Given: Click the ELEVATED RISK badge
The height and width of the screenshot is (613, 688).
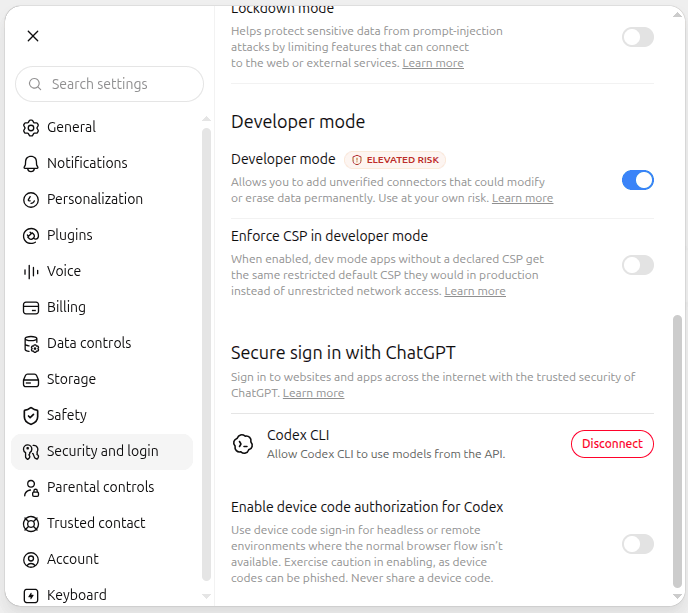Looking at the screenshot, I should (395, 160).
